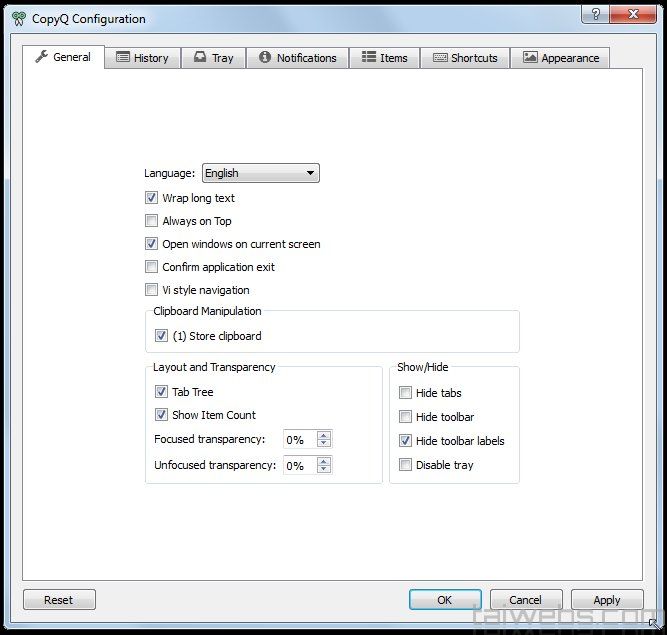667x635 pixels.
Task: Click the Shortcuts tab keyboard icon
Action: tap(439, 58)
